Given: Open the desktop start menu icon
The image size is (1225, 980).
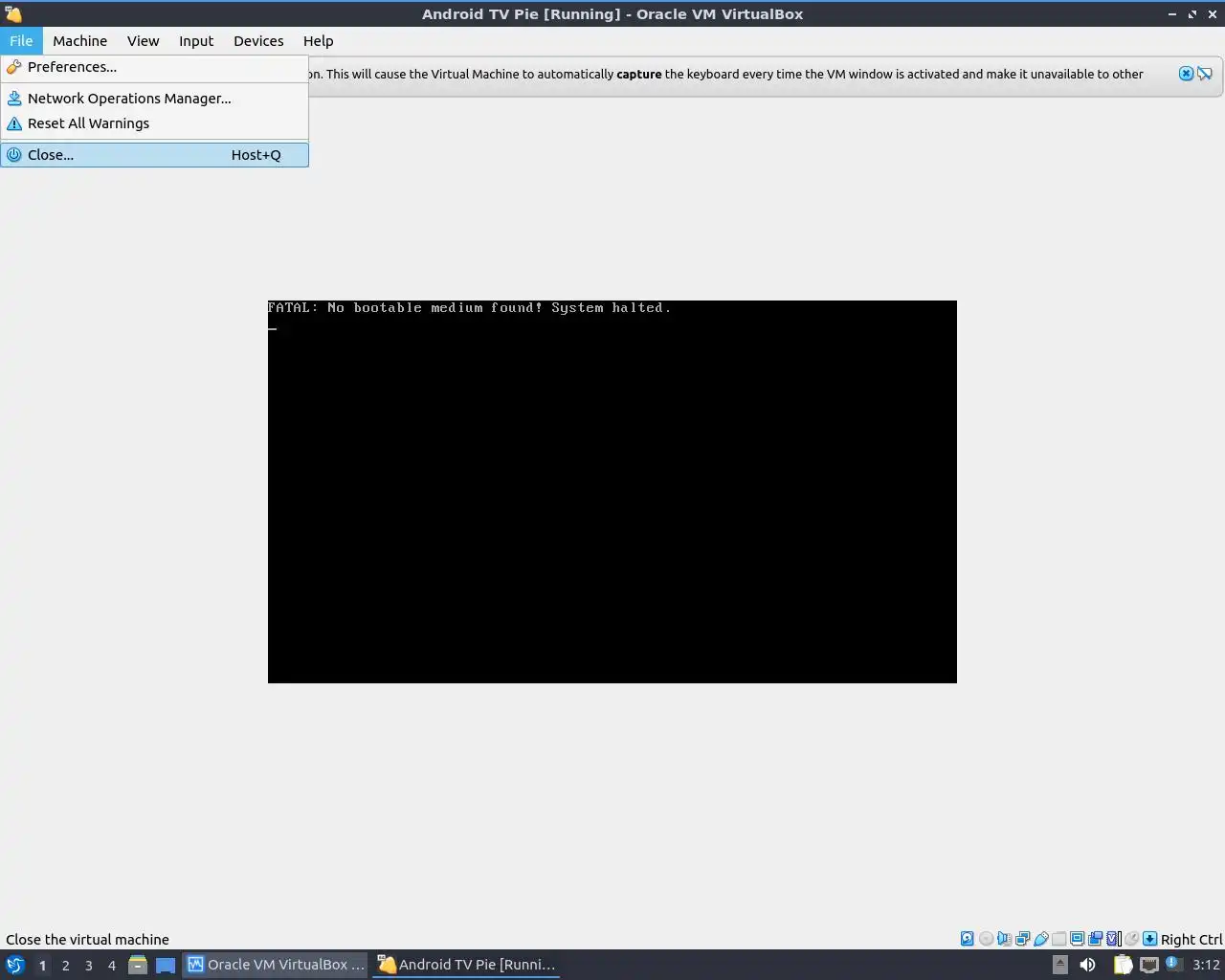Looking at the screenshot, I should (x=14, y=965).
